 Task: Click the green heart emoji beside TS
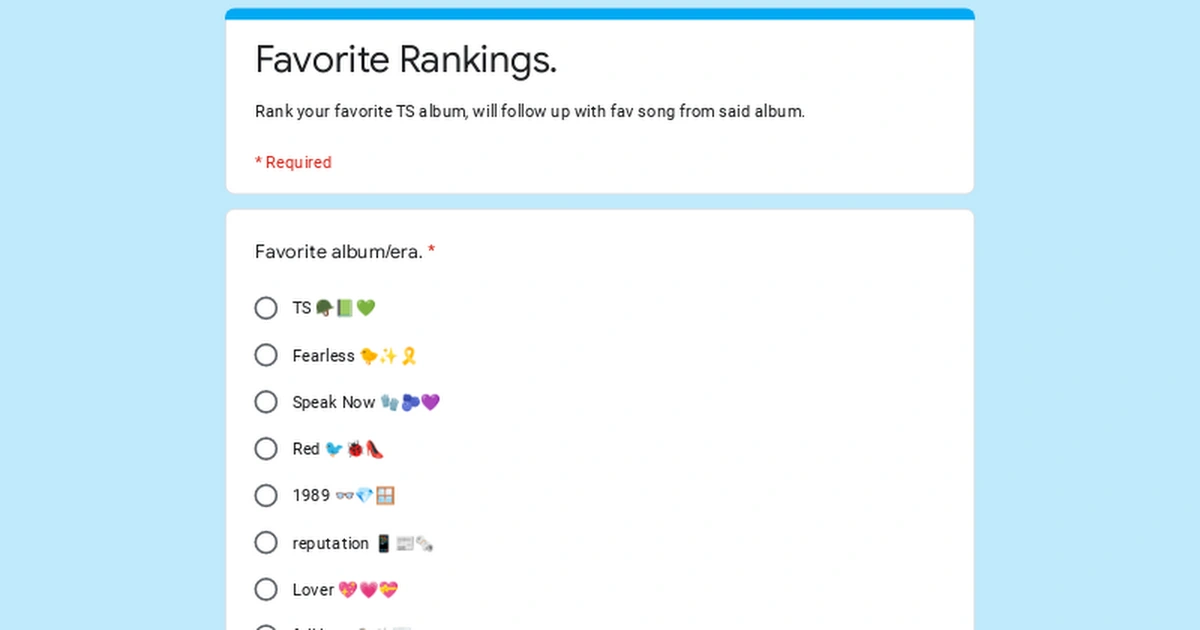coord(365,307)
